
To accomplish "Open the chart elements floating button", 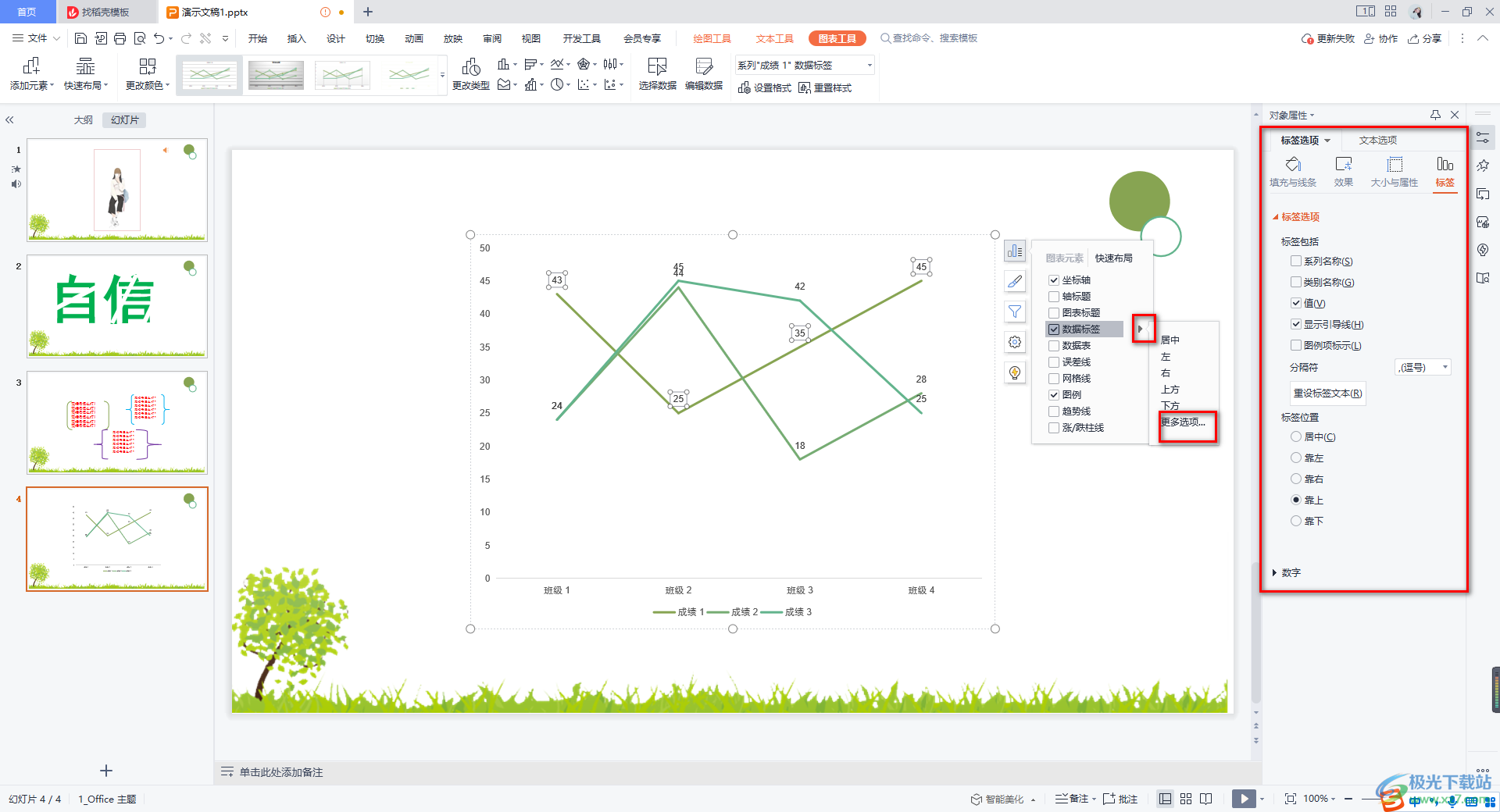I will point(1015,251).
